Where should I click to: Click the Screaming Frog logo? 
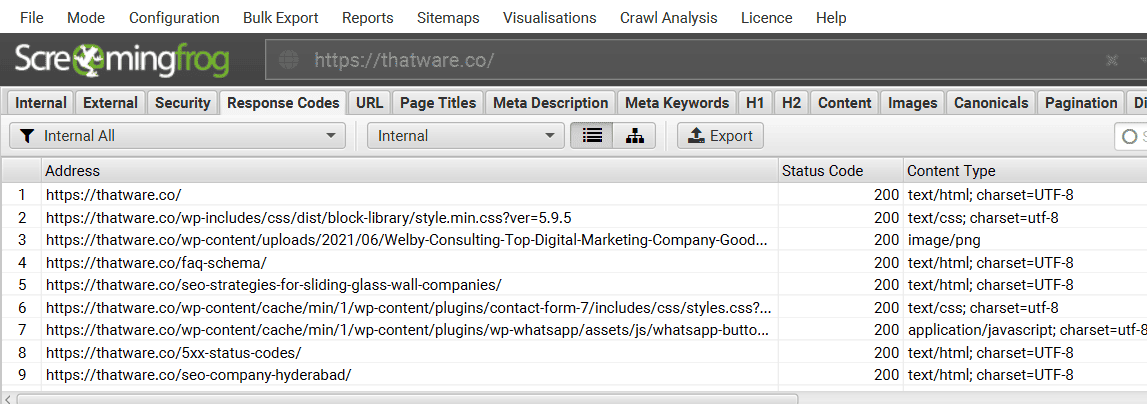[x=122, y=61]
